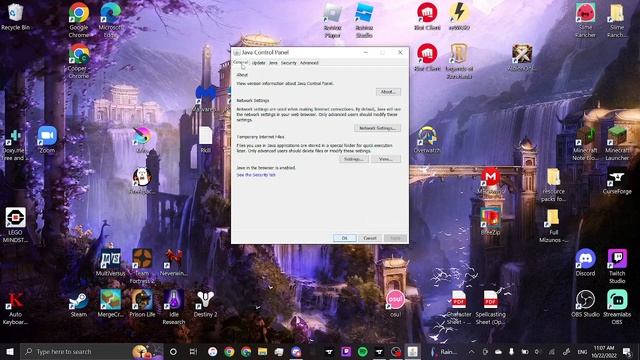
Task: Open Network Settings... dialog
Action: tap(377, 128)
